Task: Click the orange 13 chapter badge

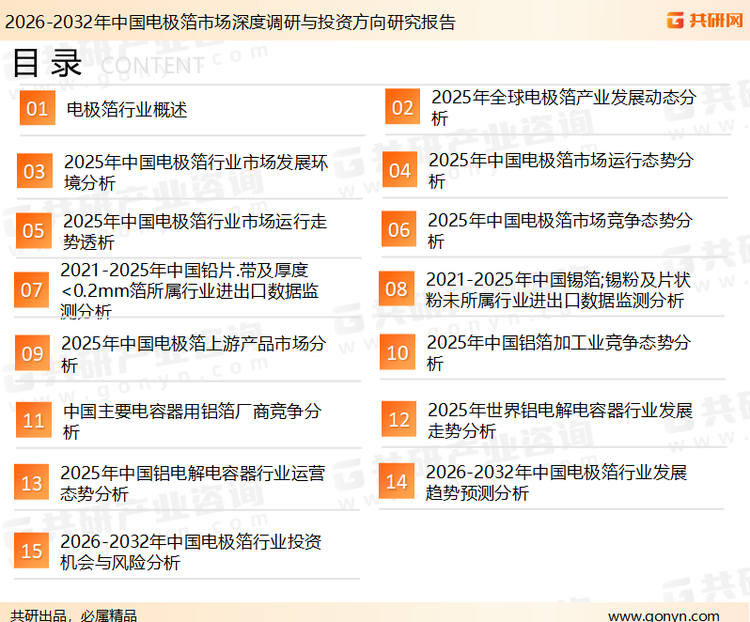Action: click(x=32, y=482)
